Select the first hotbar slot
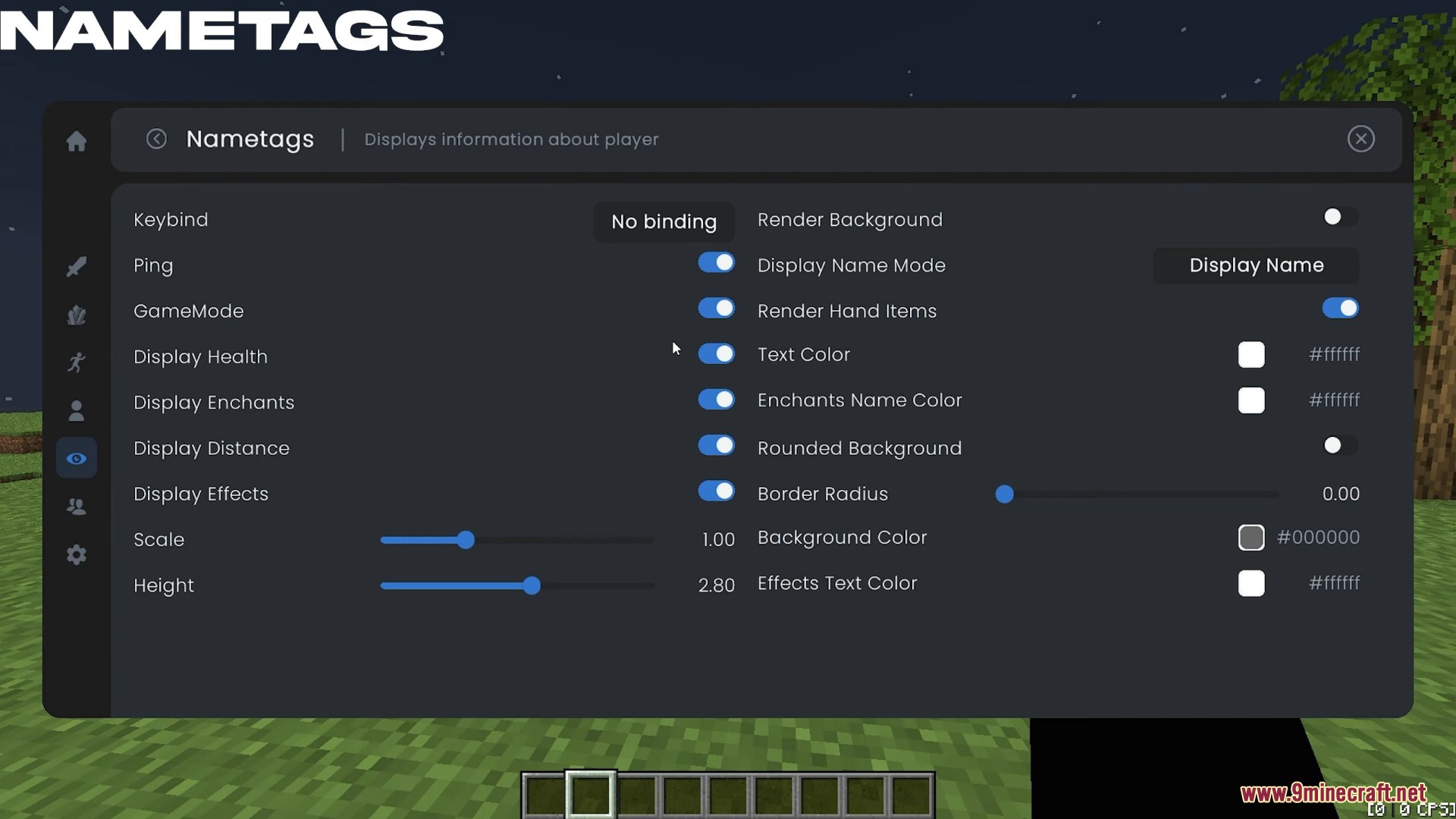 click(544, 795)
